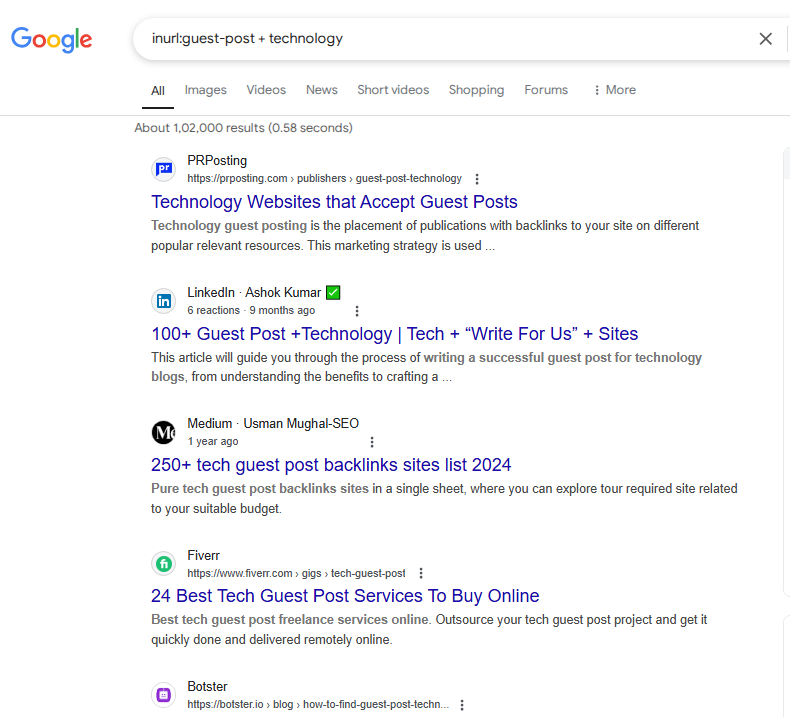
Task: Open the Forums tab
Action: point(546,90)
